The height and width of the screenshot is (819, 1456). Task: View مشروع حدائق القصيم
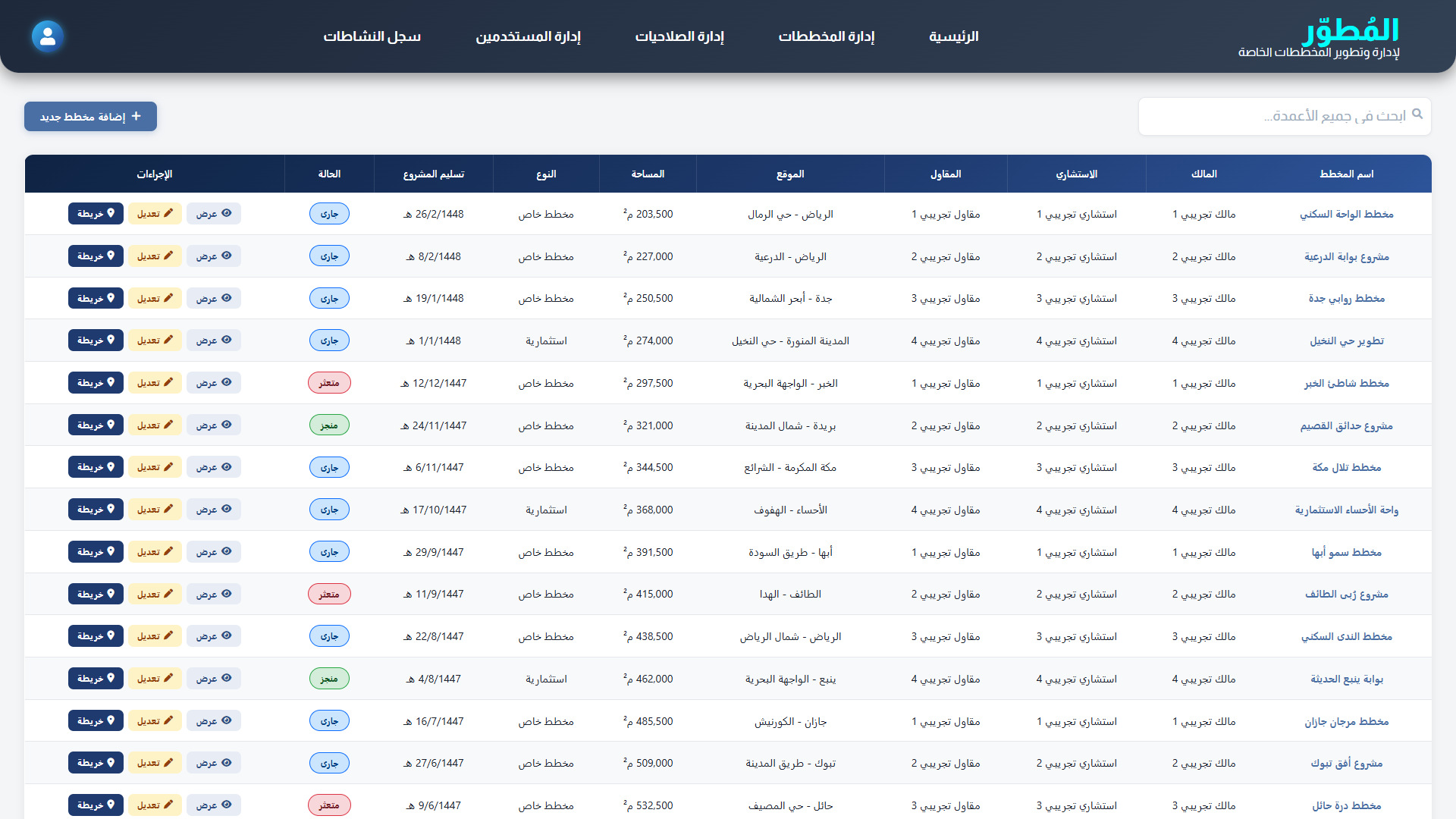point(214,425)
